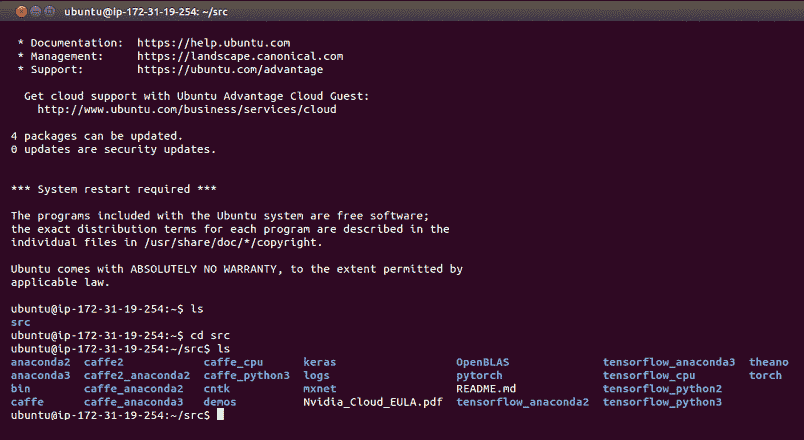Open the https://help.ubuntu.com documentation link
This screenshot has height=440, width=804.
(213, 43)
